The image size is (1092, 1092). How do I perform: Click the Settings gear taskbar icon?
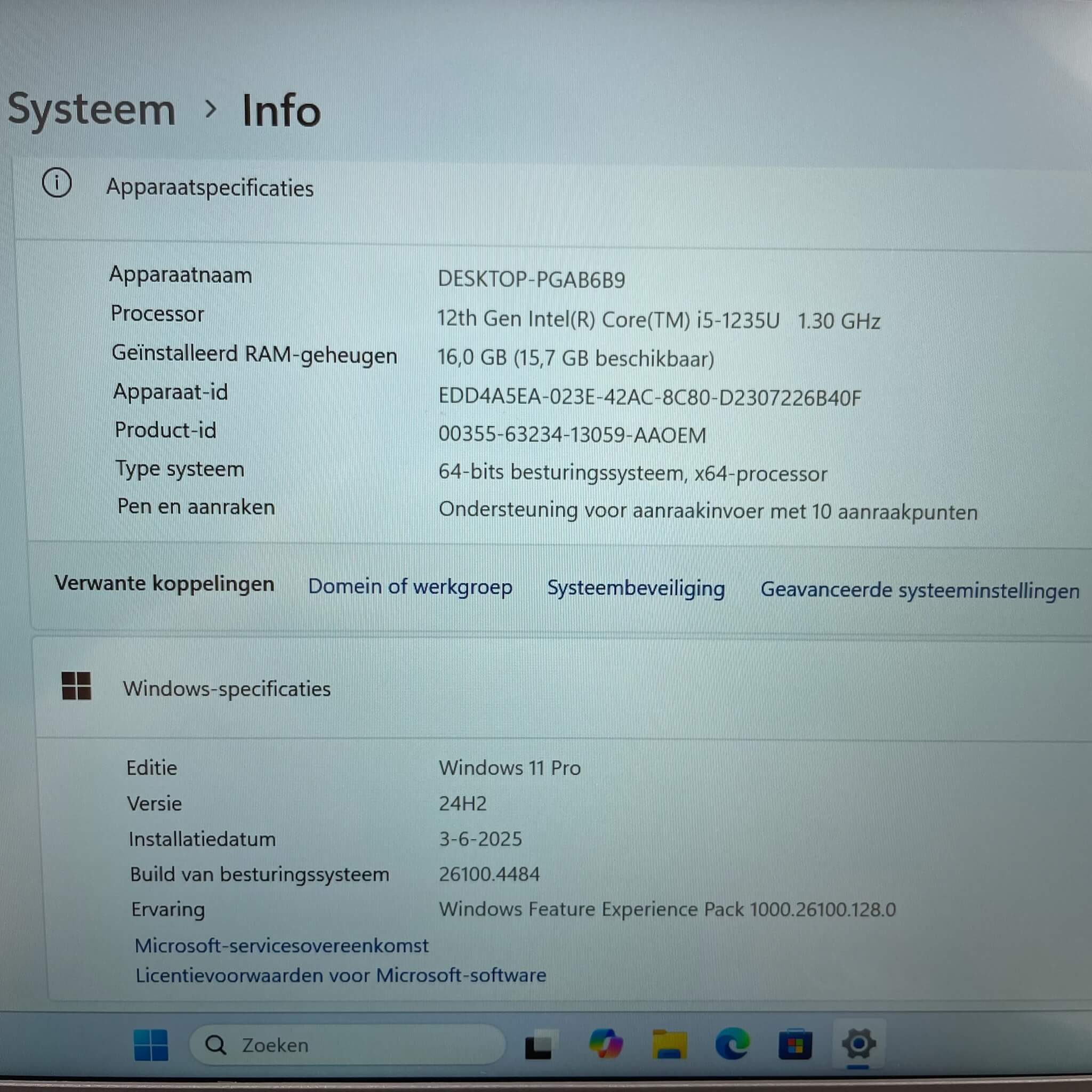click(x=858, y=1043)
